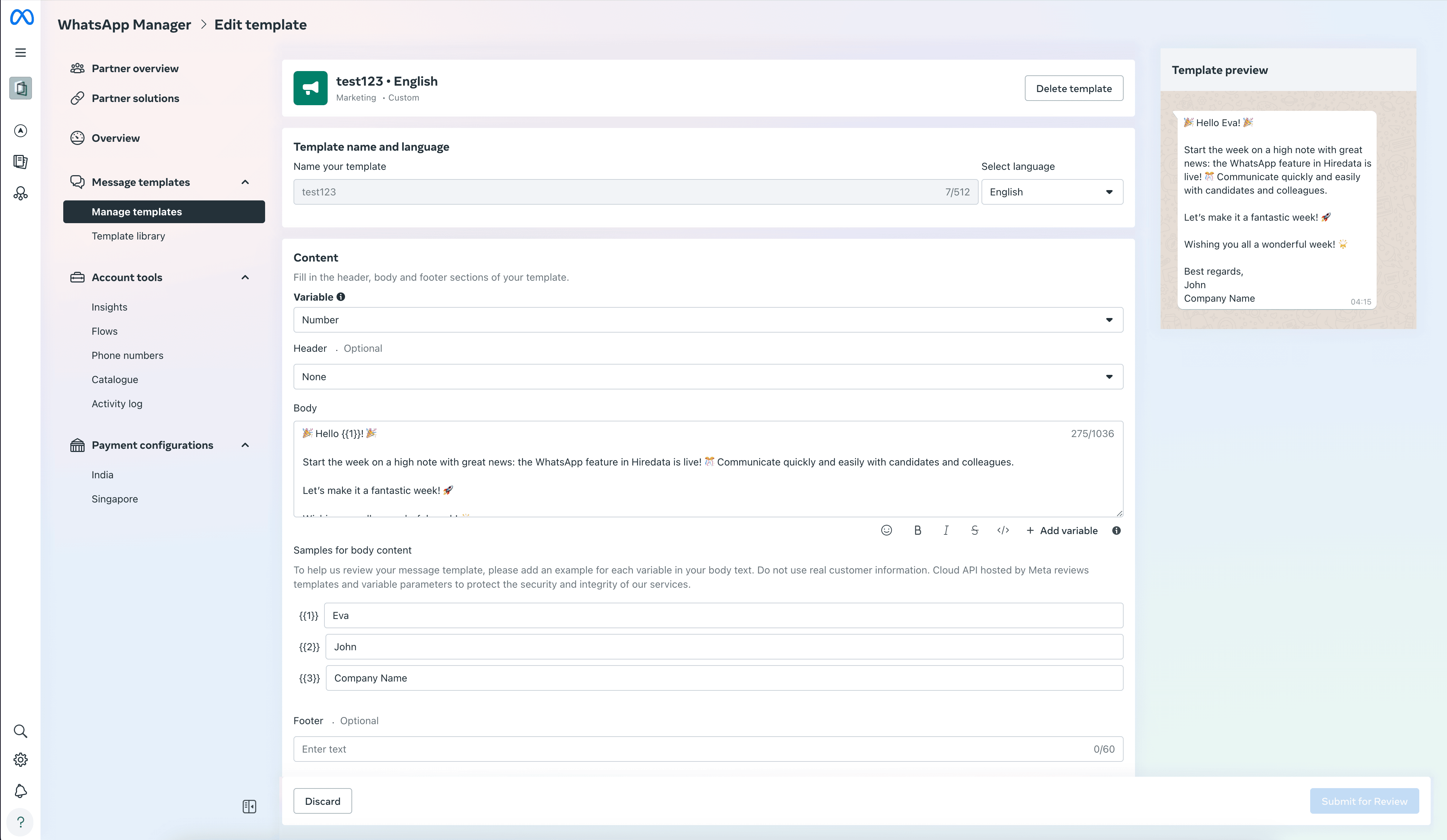
Task: Collapse the Account tools section
Action: pyautogui.click(x=245, y=277)
